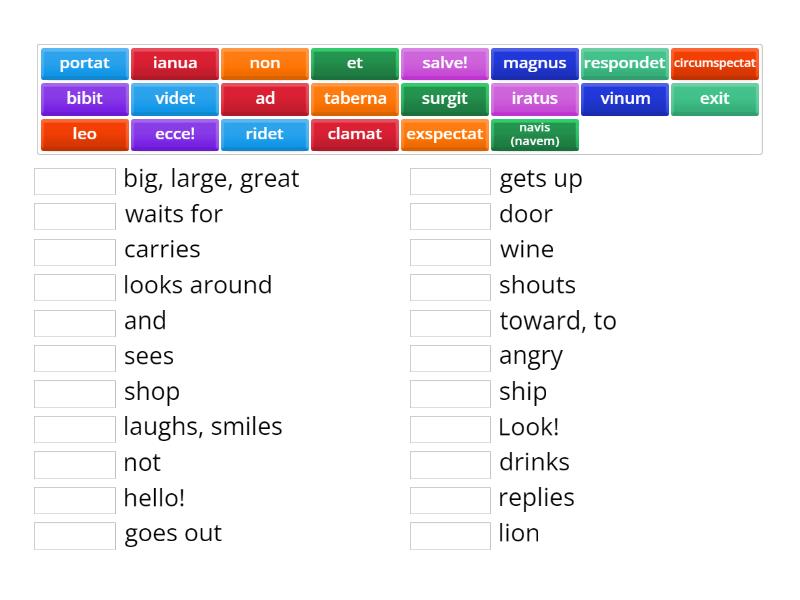
Task: Click the 'exit' tile in the word bank
Action: (x=715, y=98)
